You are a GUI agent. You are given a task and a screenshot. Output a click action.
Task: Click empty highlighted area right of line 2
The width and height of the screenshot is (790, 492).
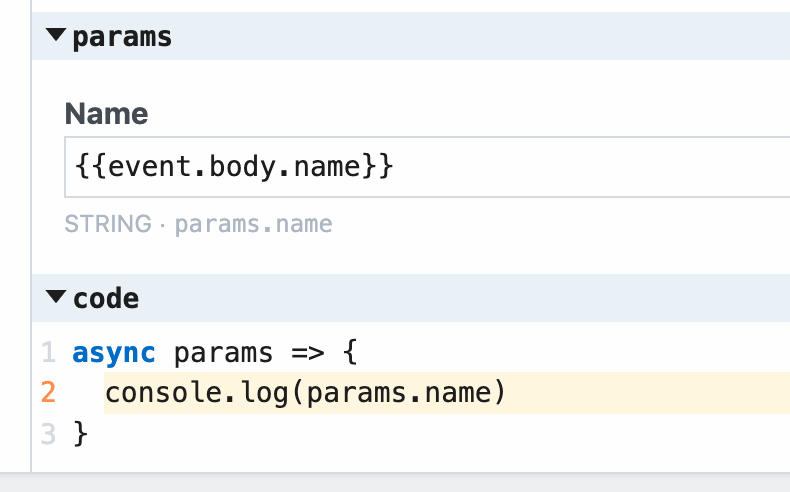click(650, 393)
